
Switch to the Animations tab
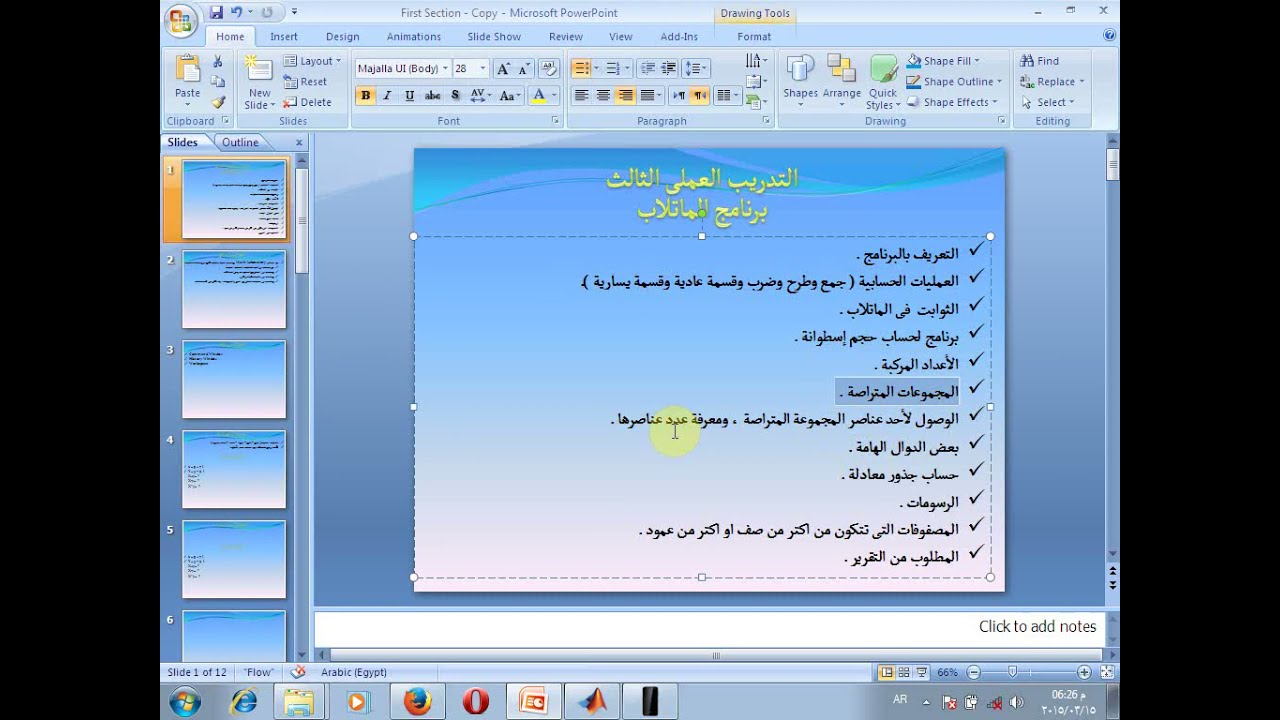pyautogui.click(x=413, y=36)
